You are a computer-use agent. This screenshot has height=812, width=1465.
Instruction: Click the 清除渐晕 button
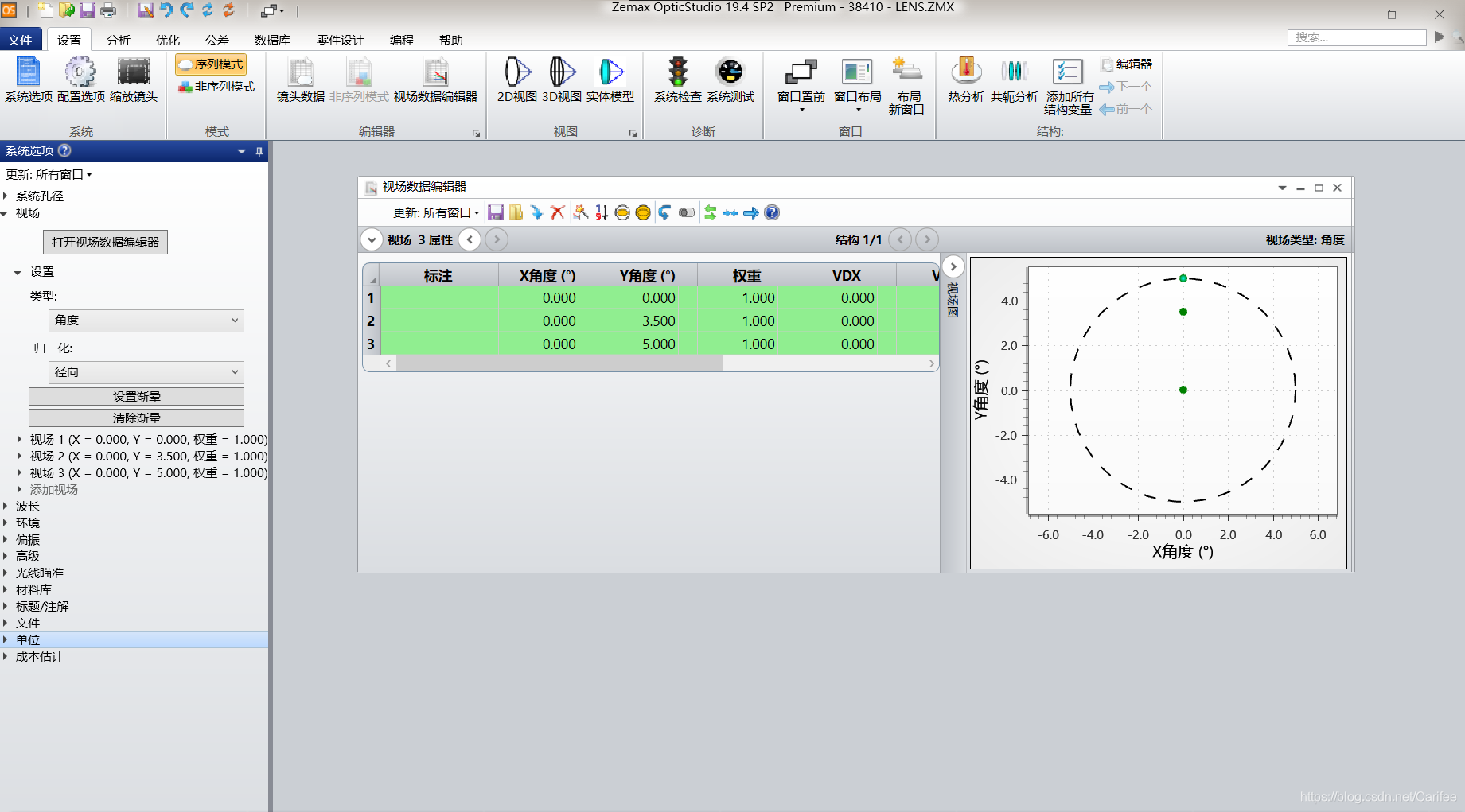coord(136,418)
